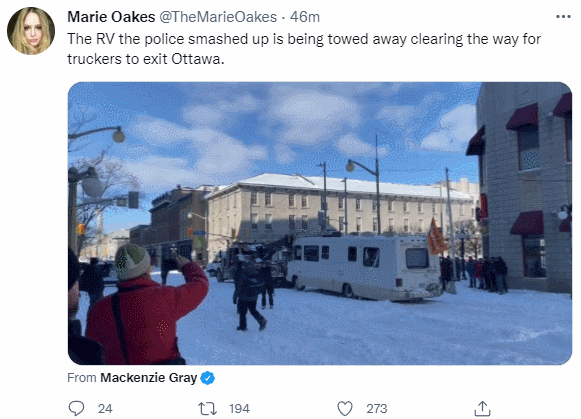The height and width of the screenshot is (419, 581).
Task: Click the 'From' label under the video
Action: 82,378
